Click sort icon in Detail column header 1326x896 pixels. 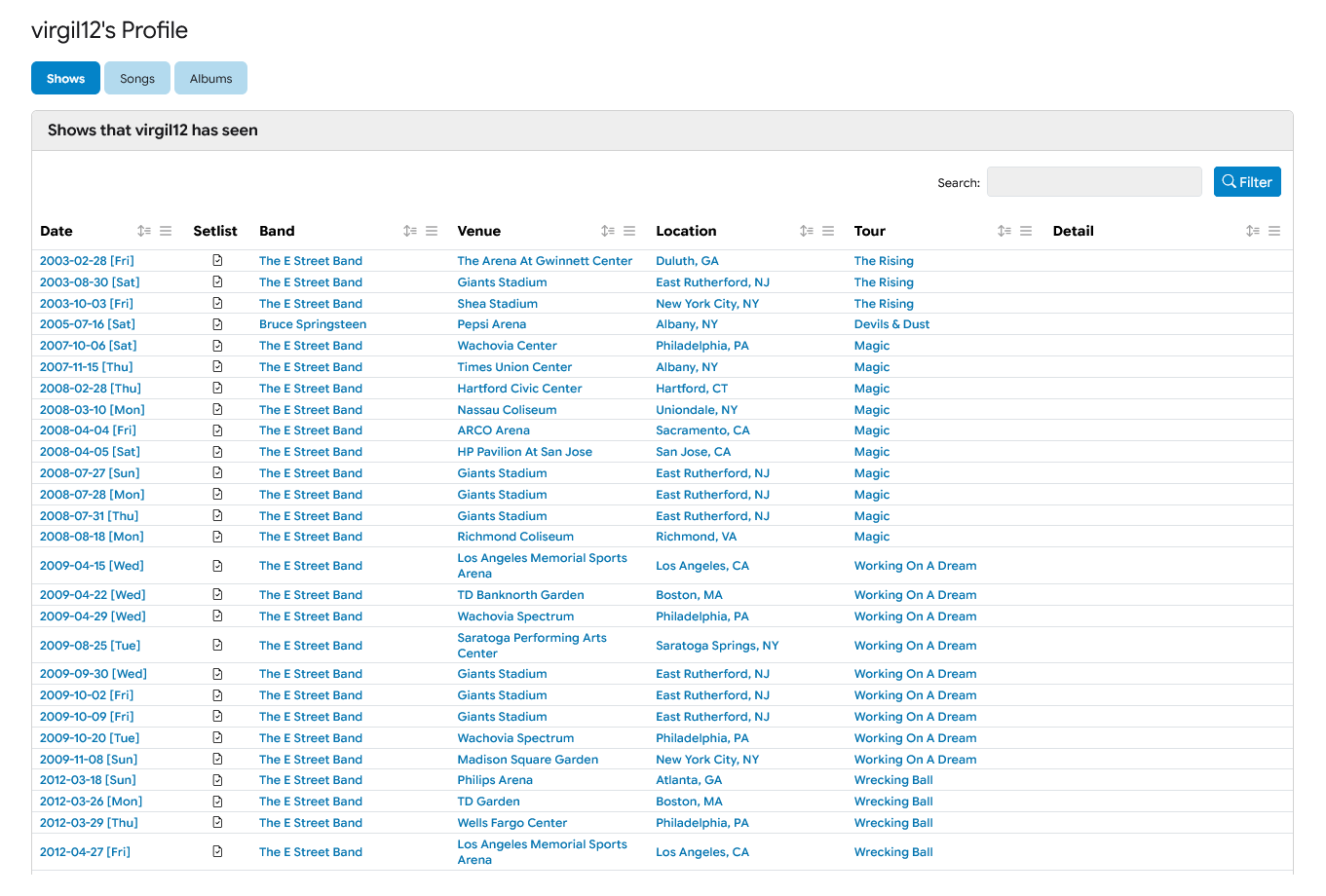click(1253, 231)
